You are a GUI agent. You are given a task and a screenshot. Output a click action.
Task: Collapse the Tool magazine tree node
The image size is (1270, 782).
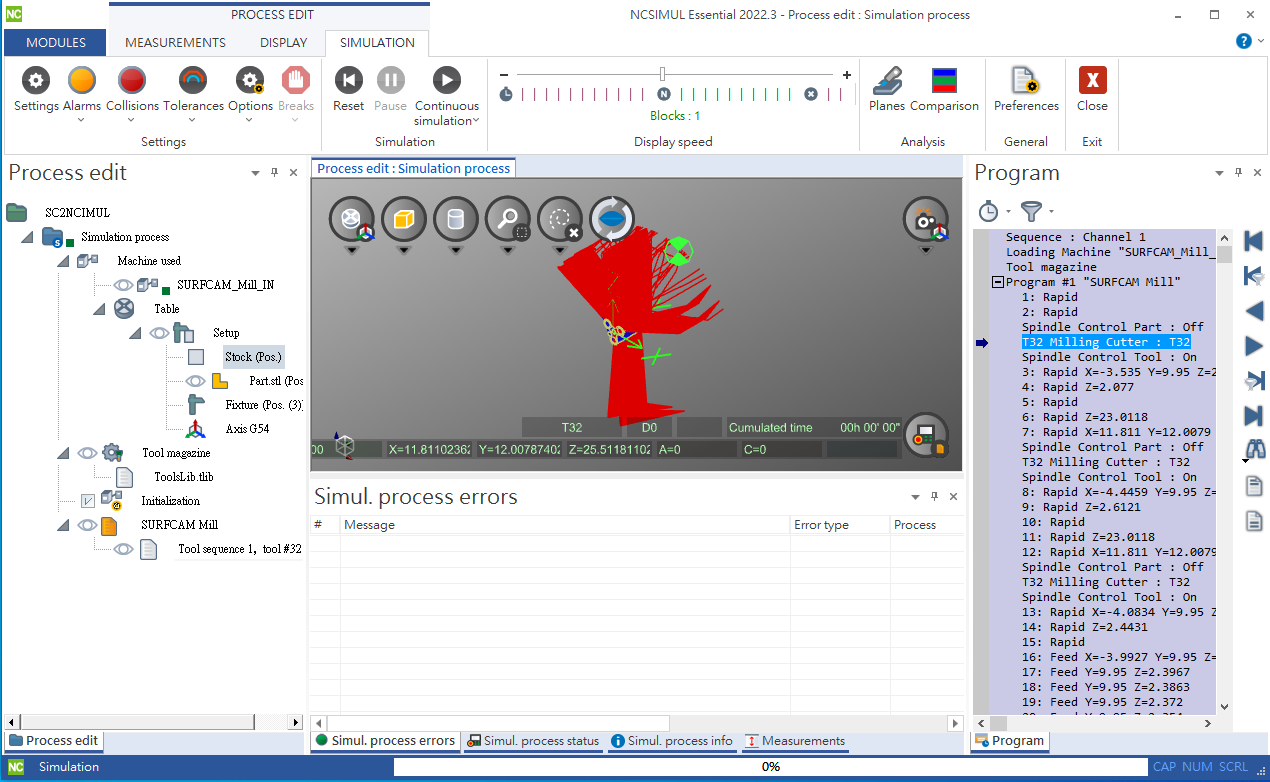[x=63, y=453]
